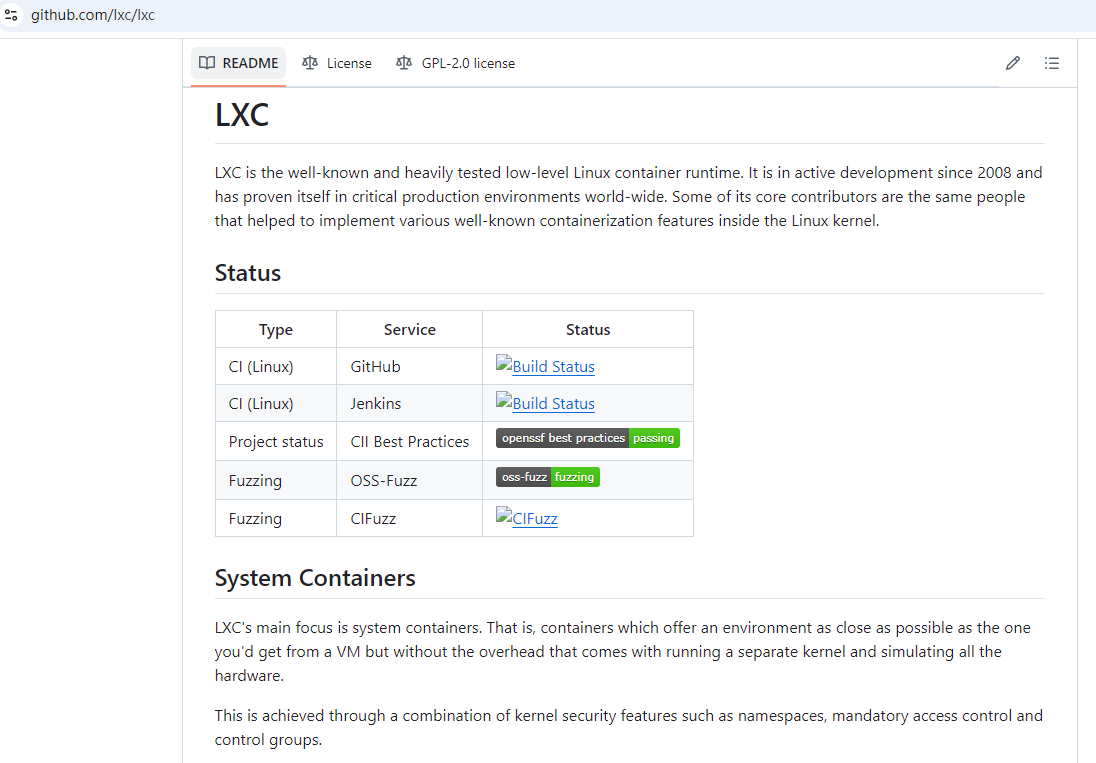
Task: Select the GPL-2.0 license tab
Action: pyautogui.click(x=468, y=63)
